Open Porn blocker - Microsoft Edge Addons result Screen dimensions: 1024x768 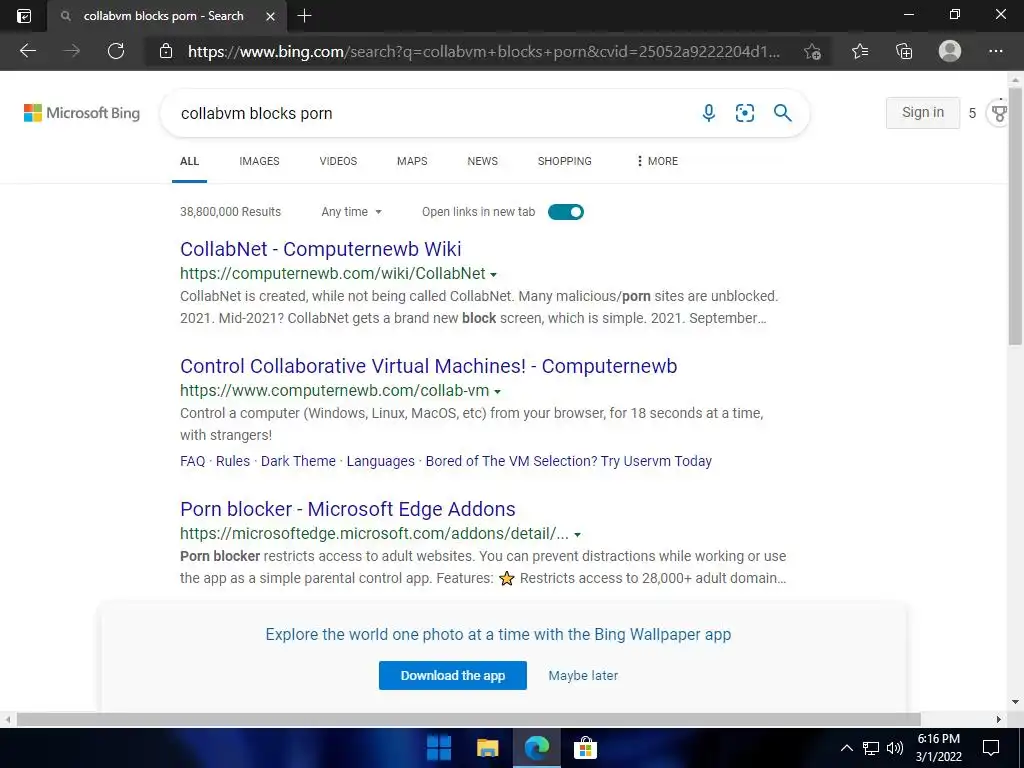[347, 509]
